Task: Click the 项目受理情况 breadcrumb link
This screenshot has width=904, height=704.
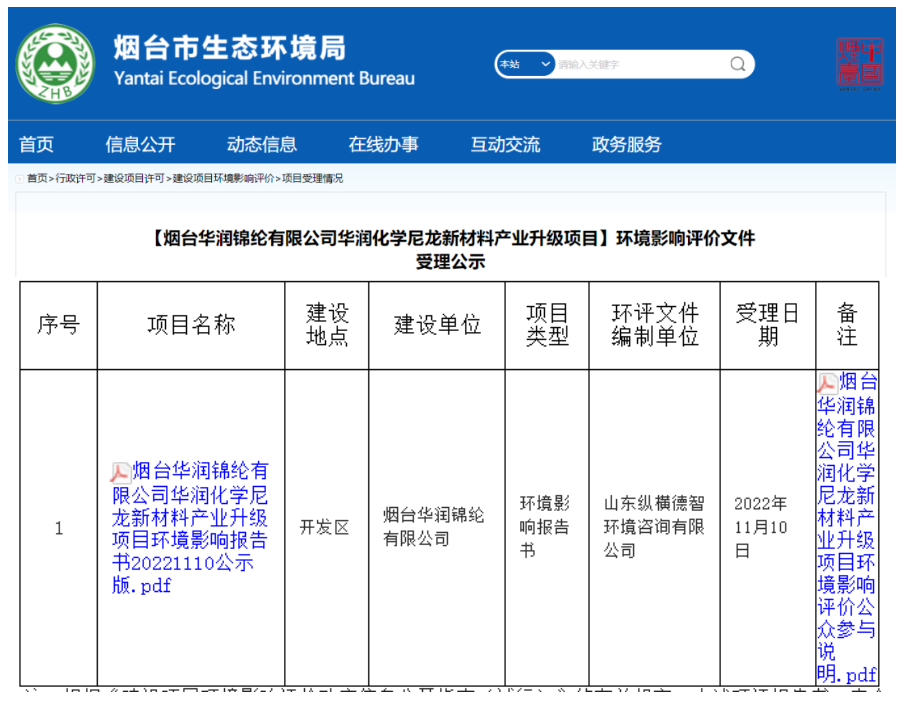Action: point(312,179)
